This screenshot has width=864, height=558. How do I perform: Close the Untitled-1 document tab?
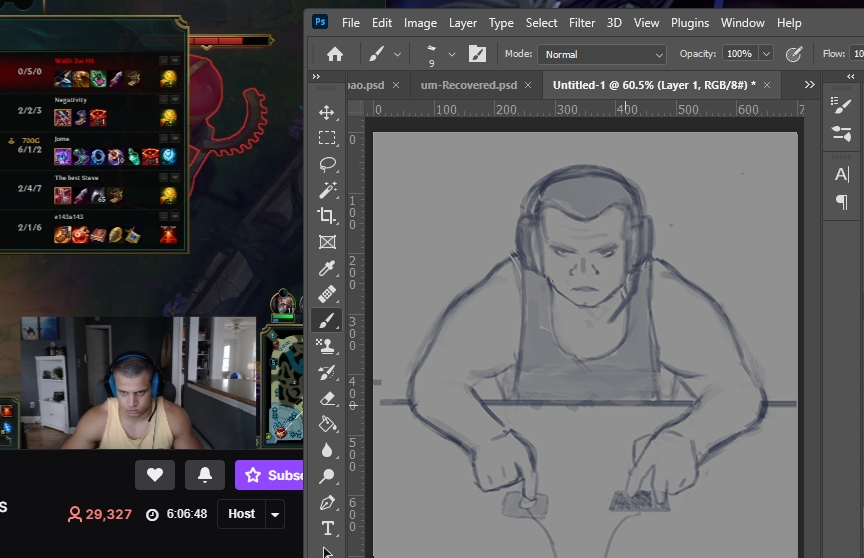click(x=766, y=85)
